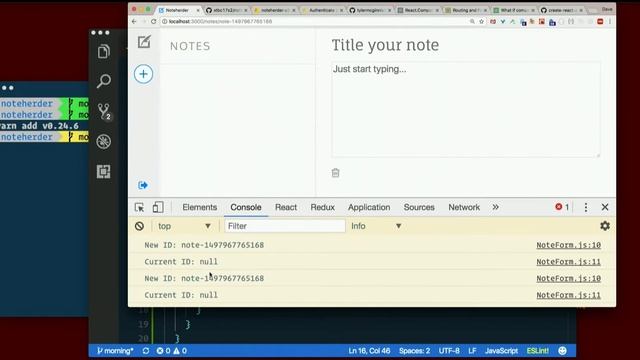This screenshot has height=360, width=640.
Task: Close the DevTools panel
Action: (605, 207)
